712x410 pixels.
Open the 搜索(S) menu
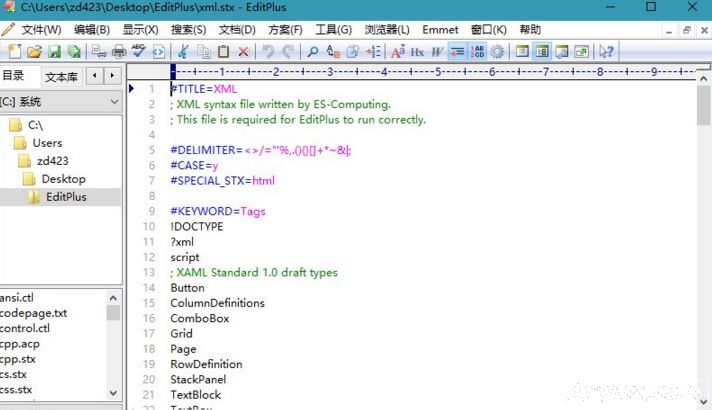point(188,30)
